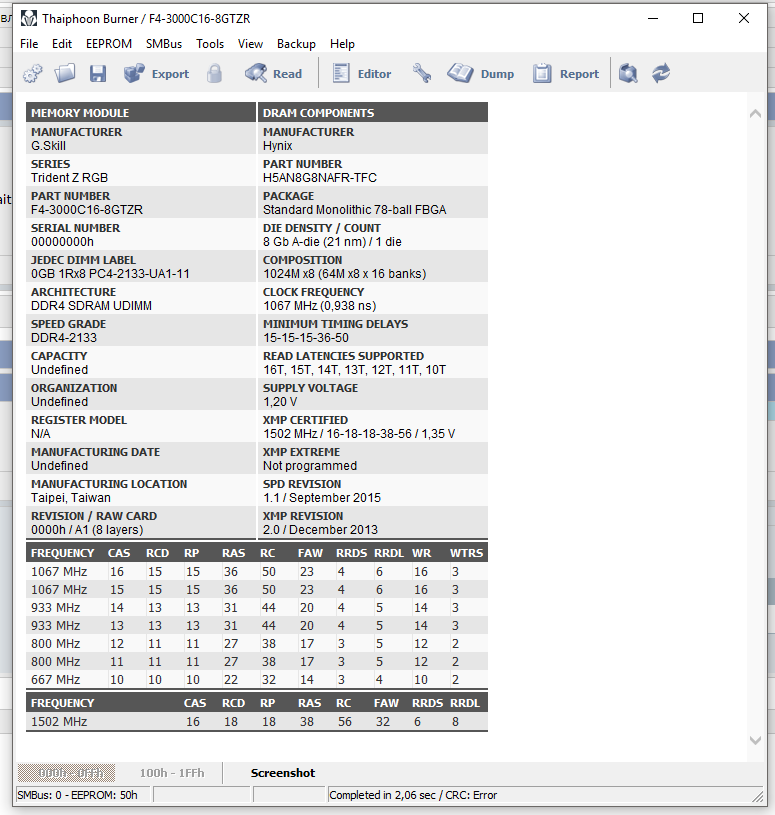This screenshot has width=775, height=815.
Task: Click part number F4-3000C16-8GTZR value
Action: (x=87, y=209)
